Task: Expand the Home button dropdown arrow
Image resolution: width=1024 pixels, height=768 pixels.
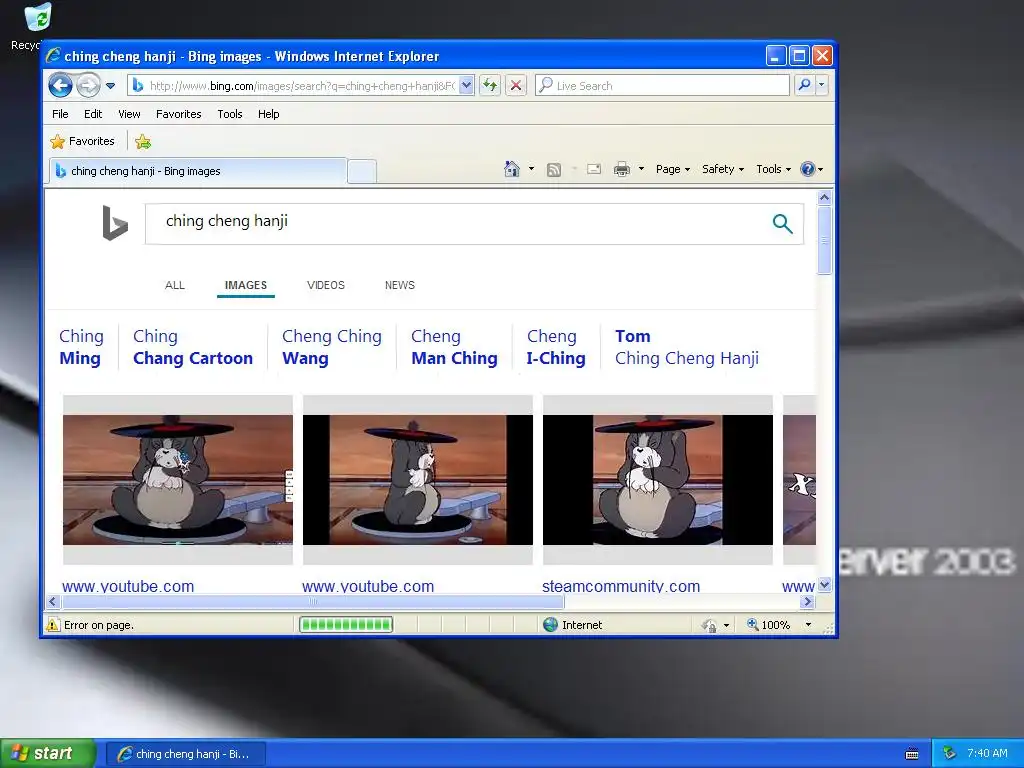Action: point(532,169)
